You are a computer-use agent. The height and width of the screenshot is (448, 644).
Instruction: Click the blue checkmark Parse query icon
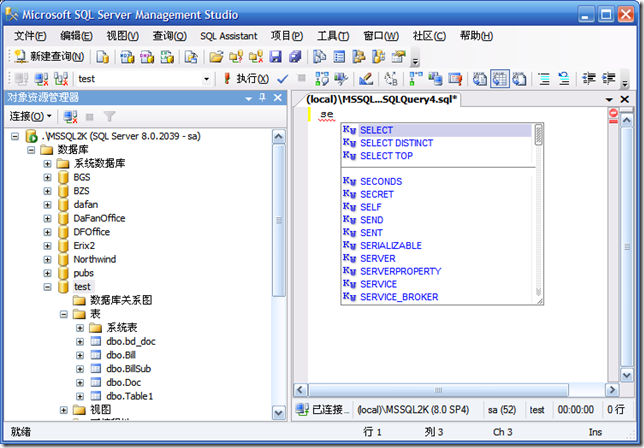[283, 78]
